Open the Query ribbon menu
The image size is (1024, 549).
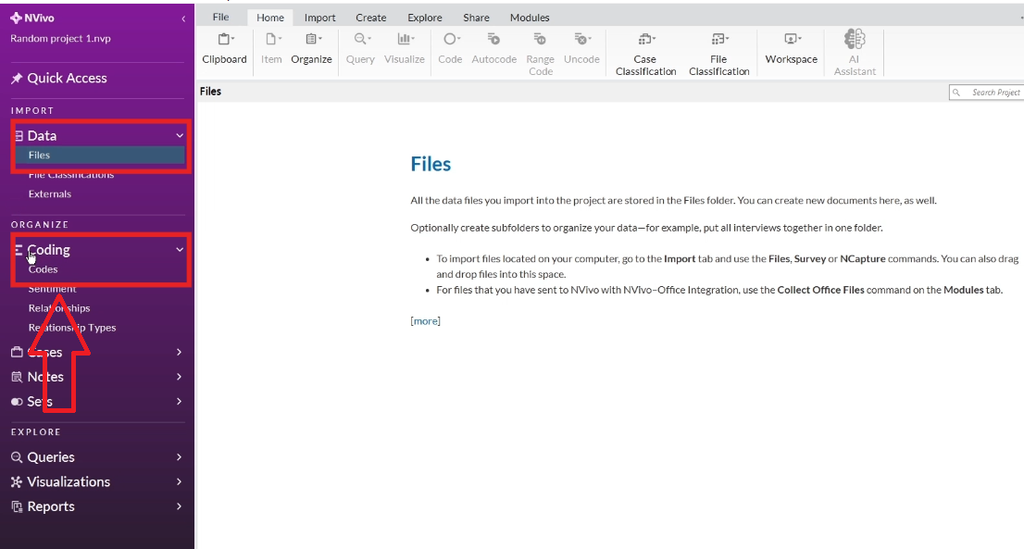point(360,48)
